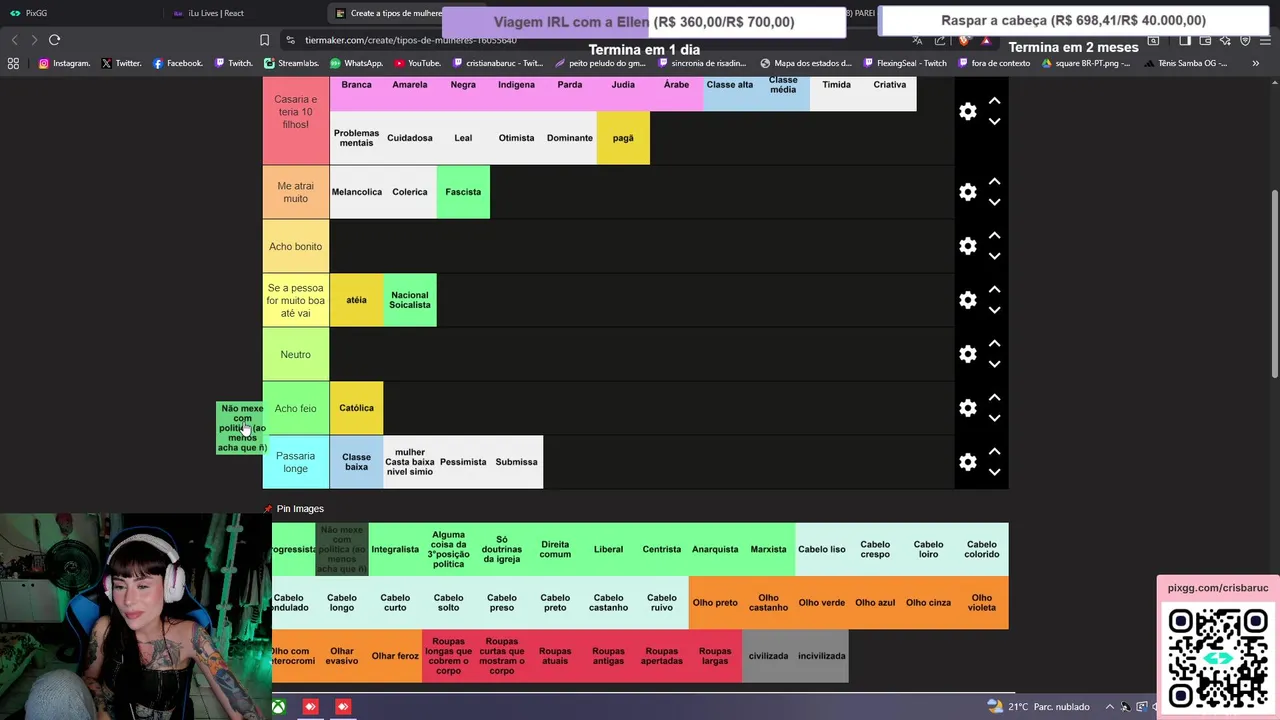The height and width of the screenshot is (720, 1280).
Task: Pick the 'incivilizada' tile from image pool
Action: point(822,656)
